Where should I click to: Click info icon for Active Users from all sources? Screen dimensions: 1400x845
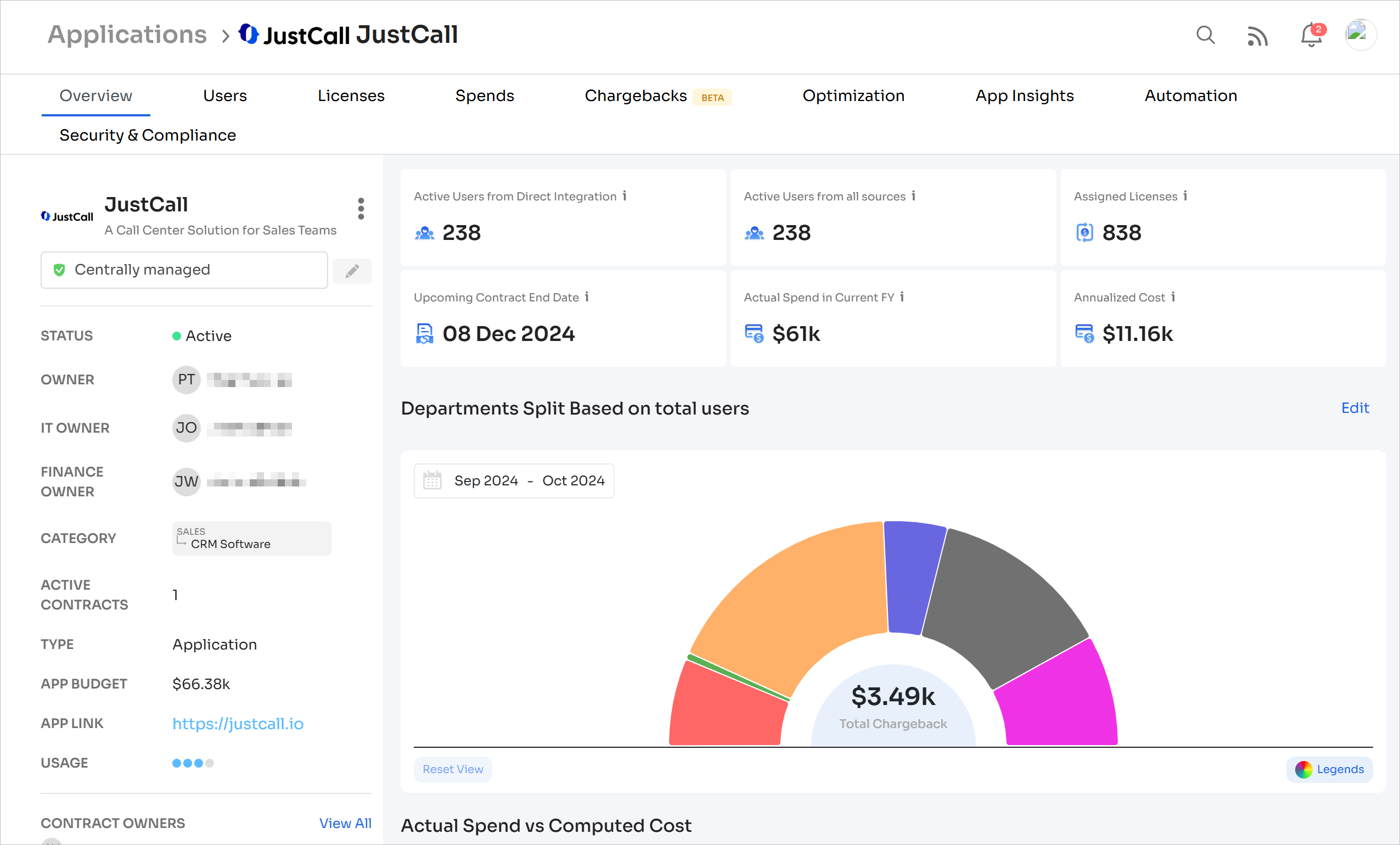914,196
